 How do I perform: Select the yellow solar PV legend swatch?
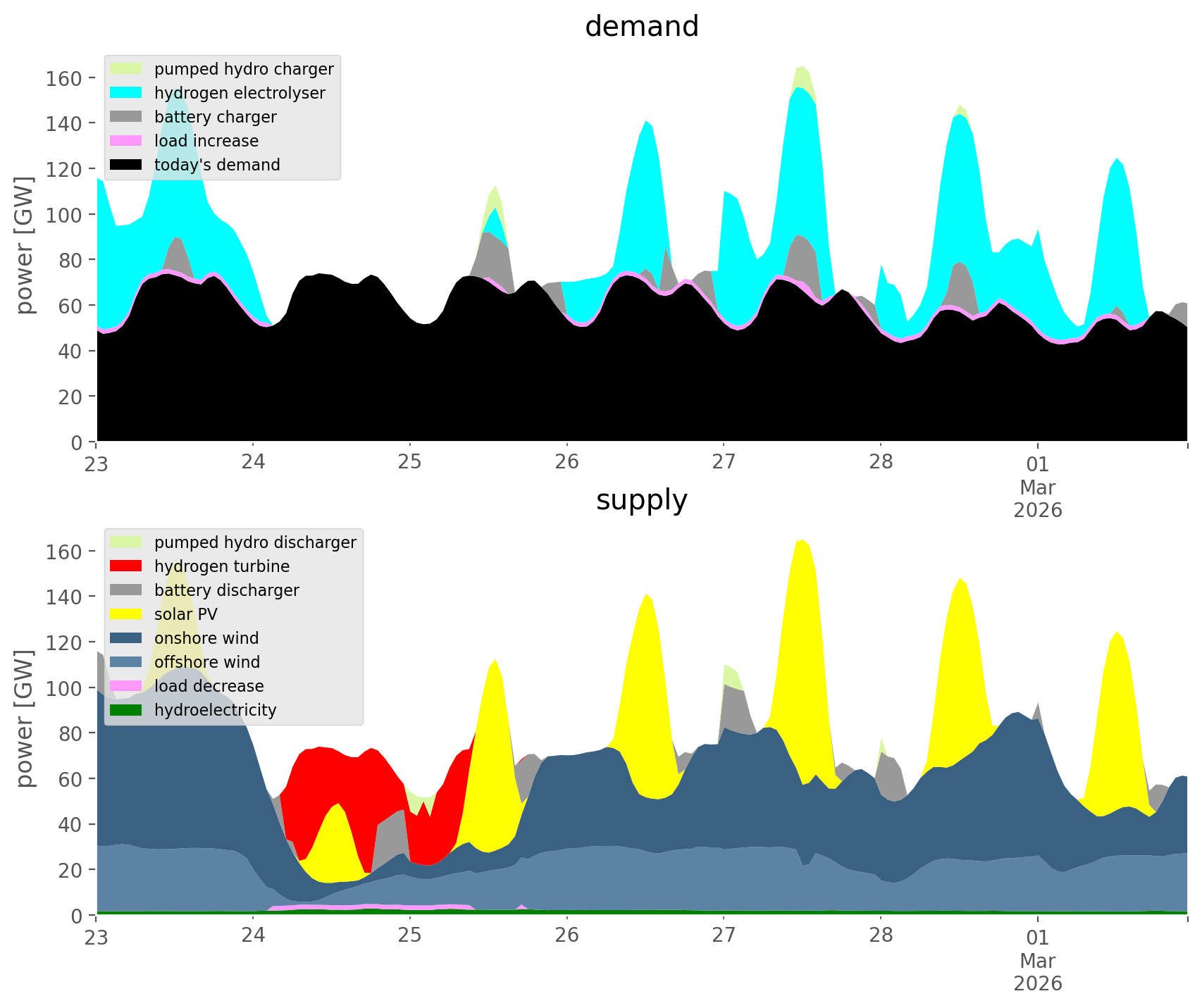pos(127,614)
